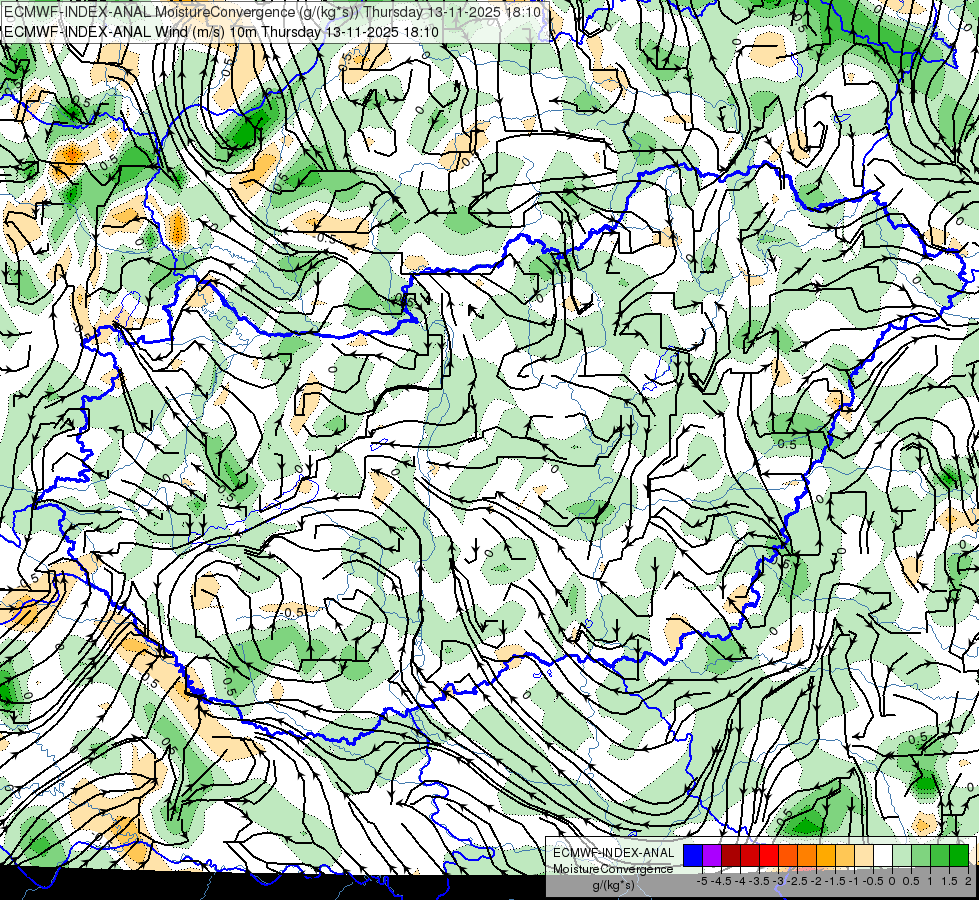Viewport: 979px width, 900px height.
Task: Click the darkest green legend swatch
Action: pos(960,856)
